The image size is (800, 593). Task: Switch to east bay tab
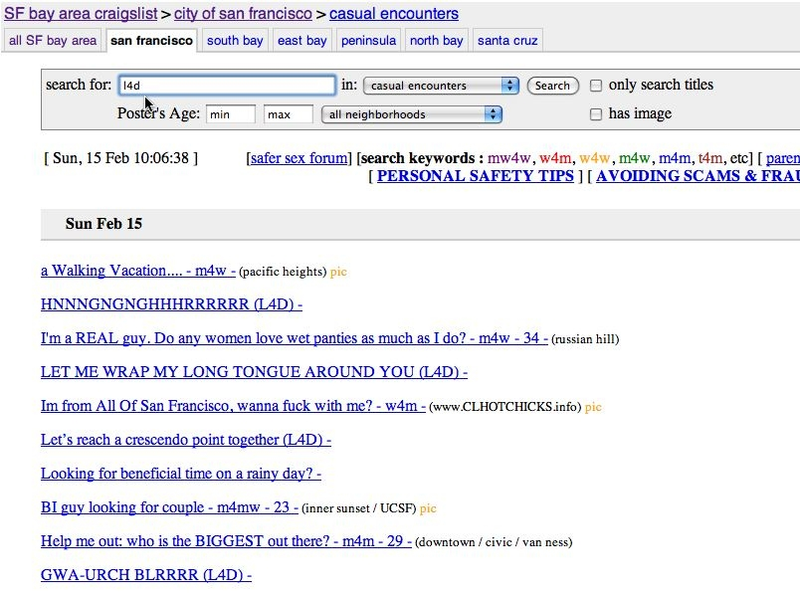302,40
